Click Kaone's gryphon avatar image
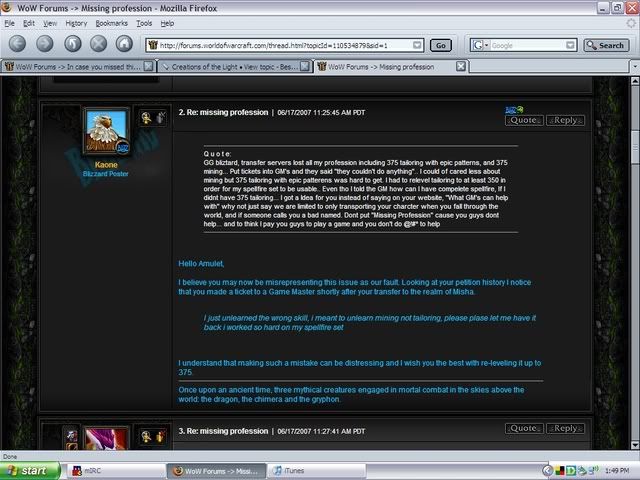The image size is (640, 480). coord(106,131)
